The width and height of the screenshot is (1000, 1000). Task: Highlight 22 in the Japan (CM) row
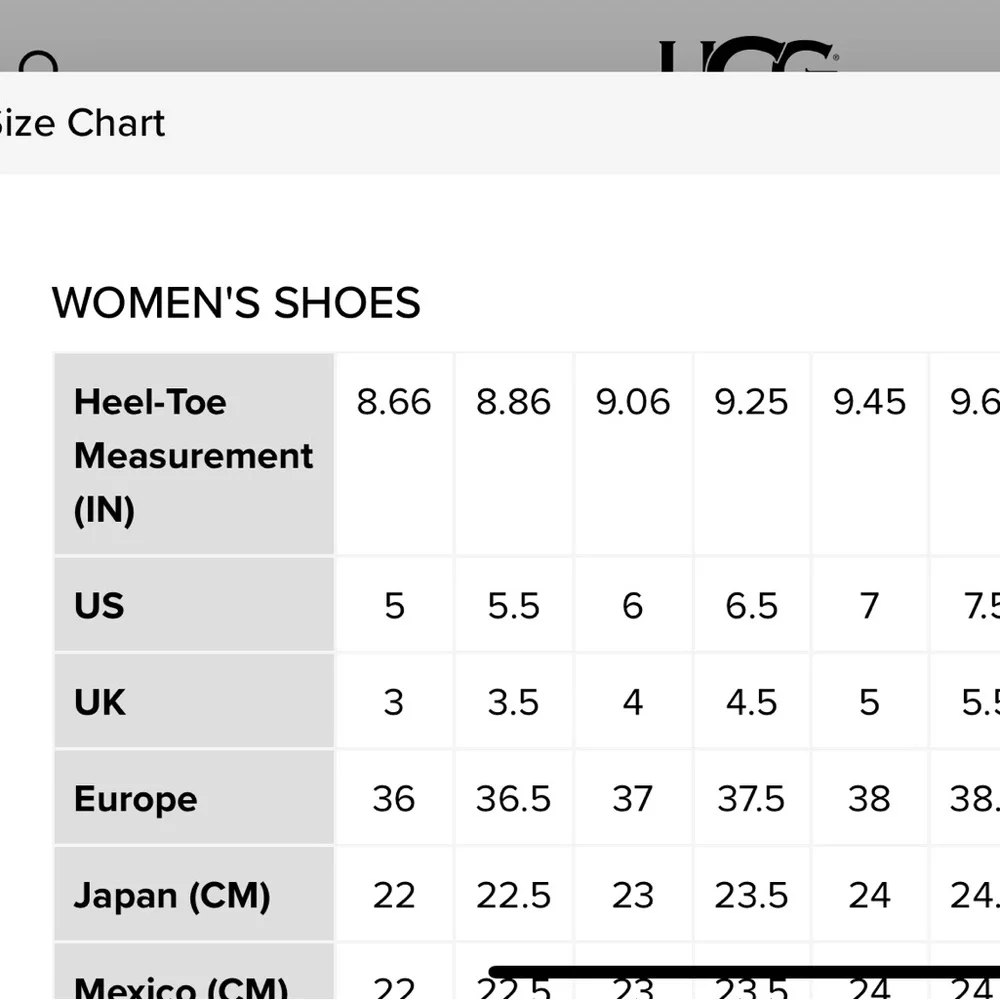(x=394, y=894)
